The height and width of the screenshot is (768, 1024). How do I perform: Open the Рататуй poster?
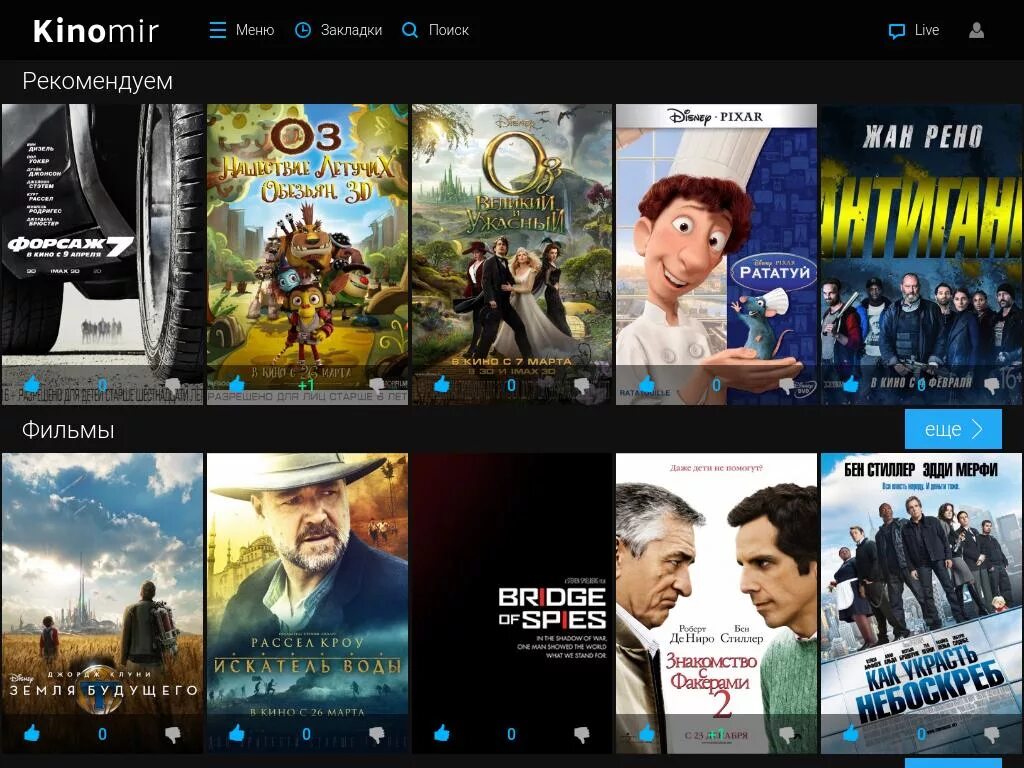pos(716,254)
